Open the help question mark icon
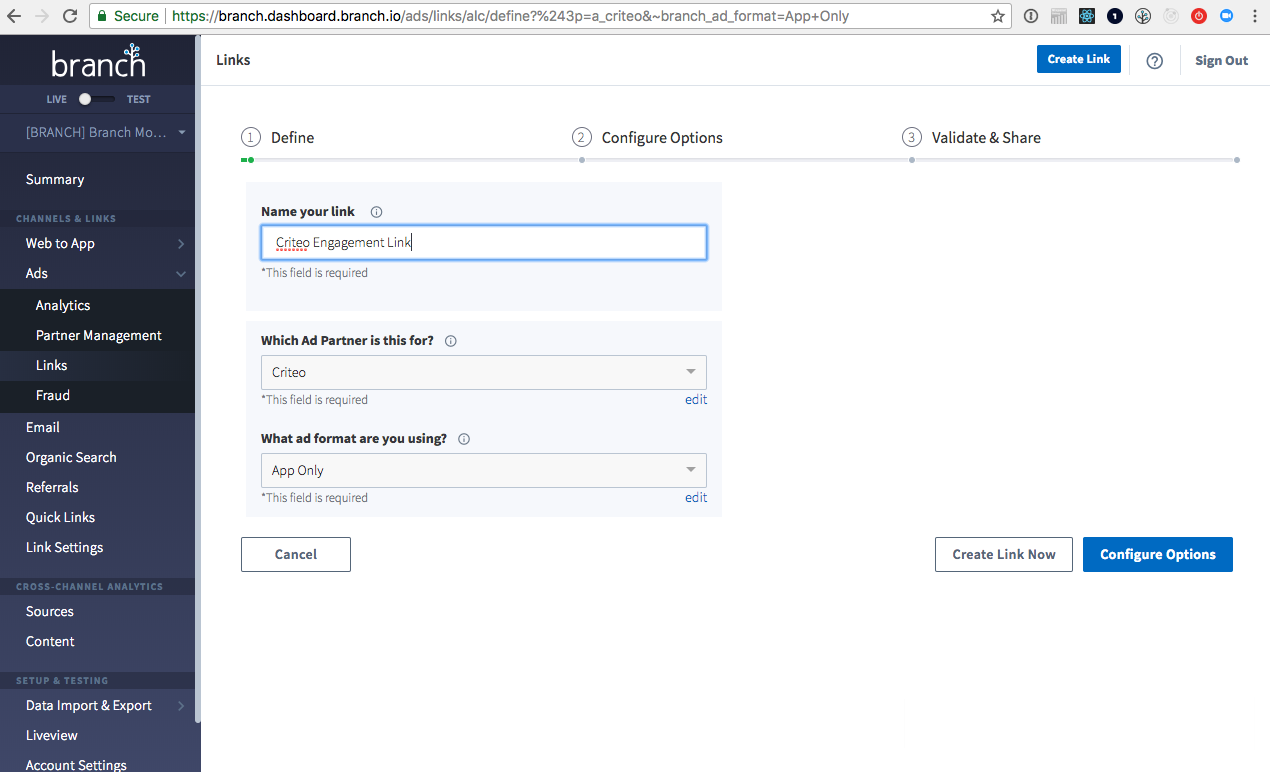The height and width of the screenshot is (772, 1270). coord(1154,60)
